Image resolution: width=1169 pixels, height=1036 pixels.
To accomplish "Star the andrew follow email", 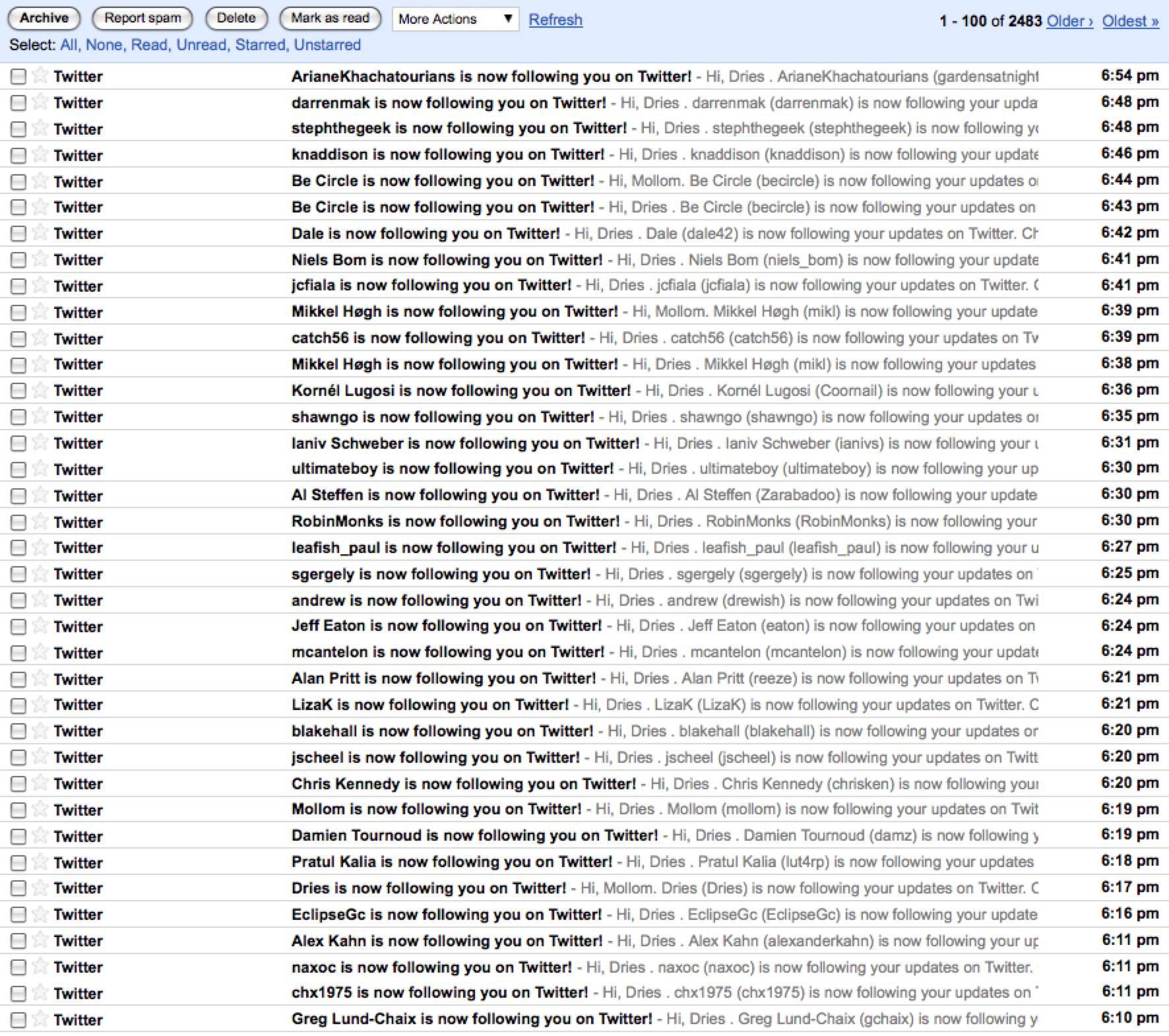I will coord(40,599).
